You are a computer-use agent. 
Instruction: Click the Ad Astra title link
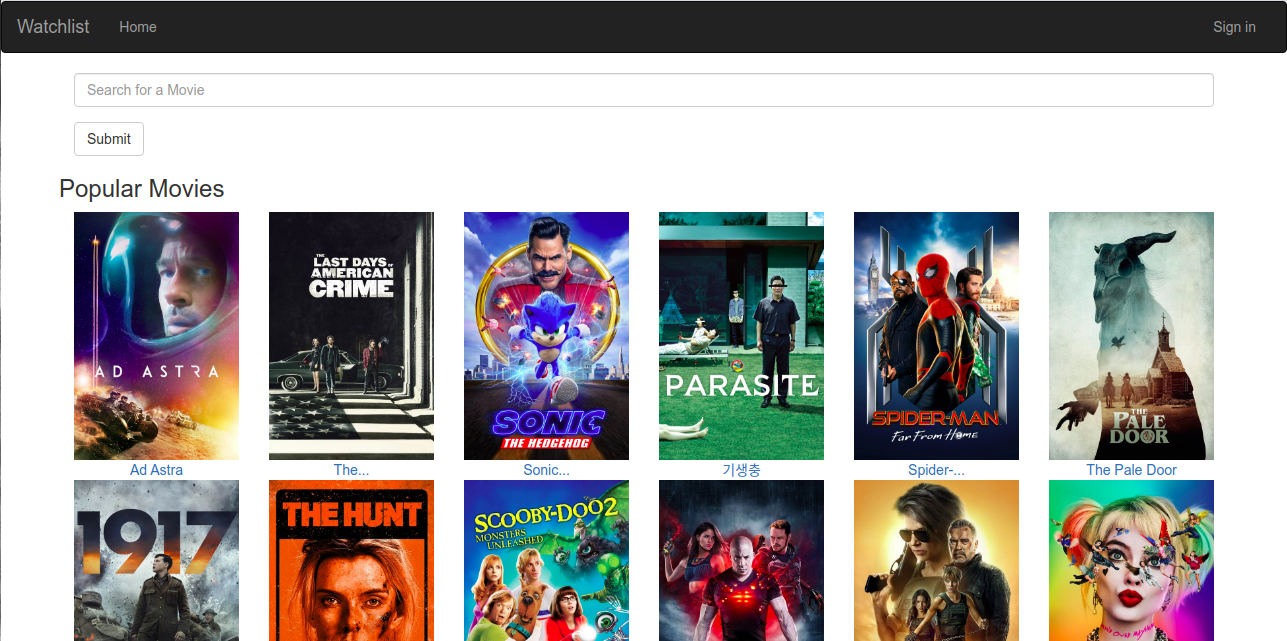click(x=156, y=470)
